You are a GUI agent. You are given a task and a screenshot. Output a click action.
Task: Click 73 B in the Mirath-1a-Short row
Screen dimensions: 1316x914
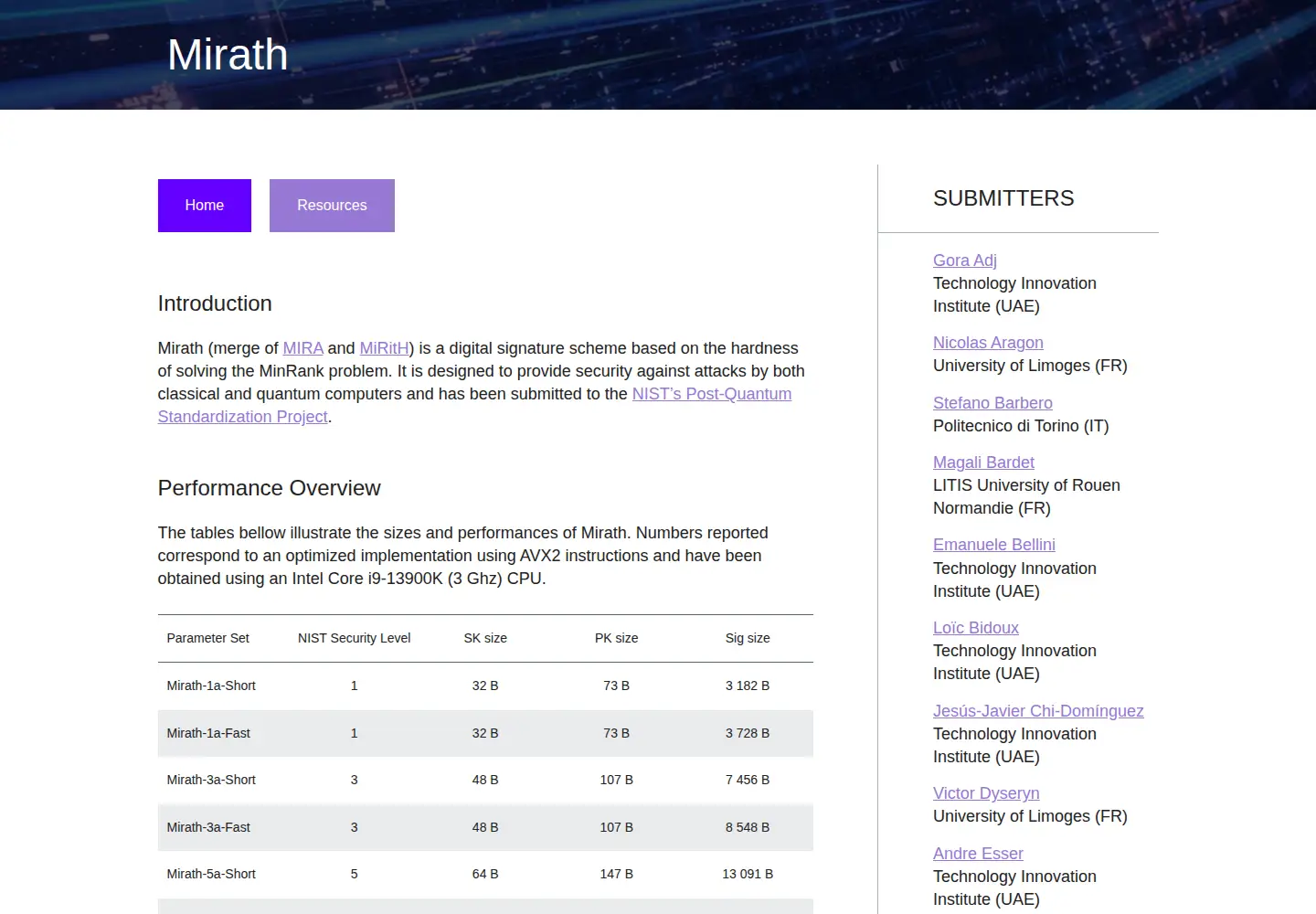(x=617, y=685)
